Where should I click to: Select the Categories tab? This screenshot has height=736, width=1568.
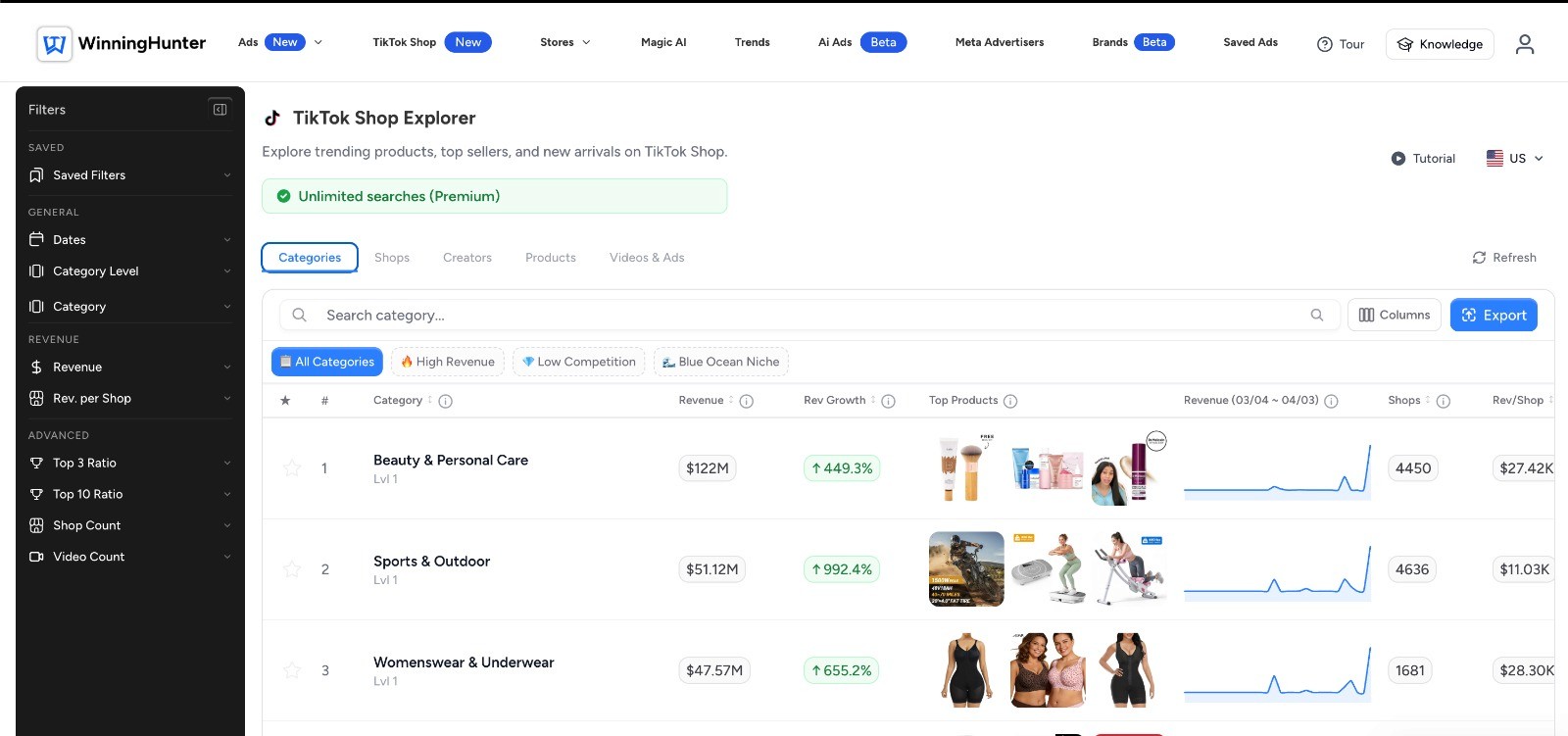click(x=310, y=258)
